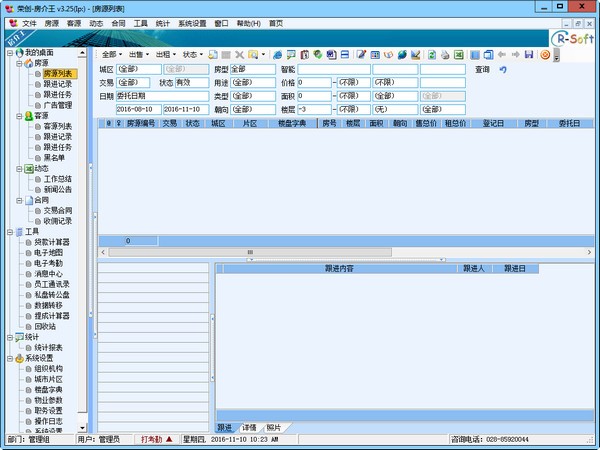Open the 出售 toolbar dropdown
This screenshot has height=450, width=600.
click(137, 53)
